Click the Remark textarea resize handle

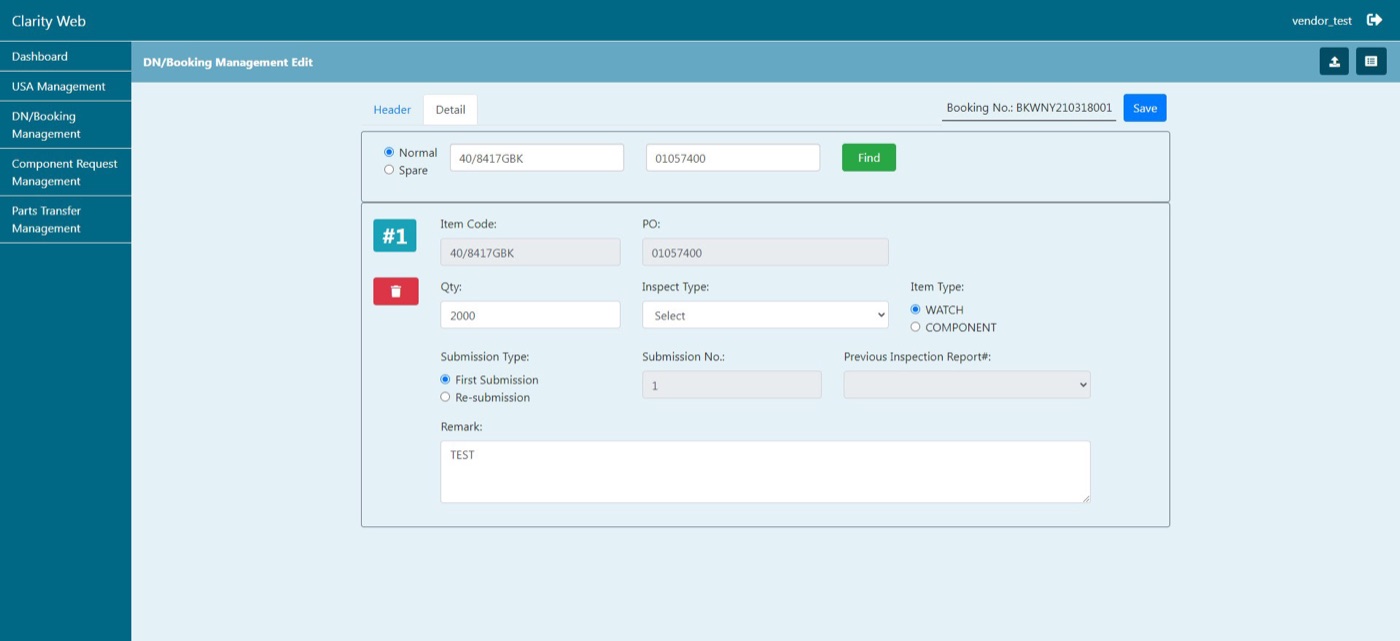pos(1085,497)
